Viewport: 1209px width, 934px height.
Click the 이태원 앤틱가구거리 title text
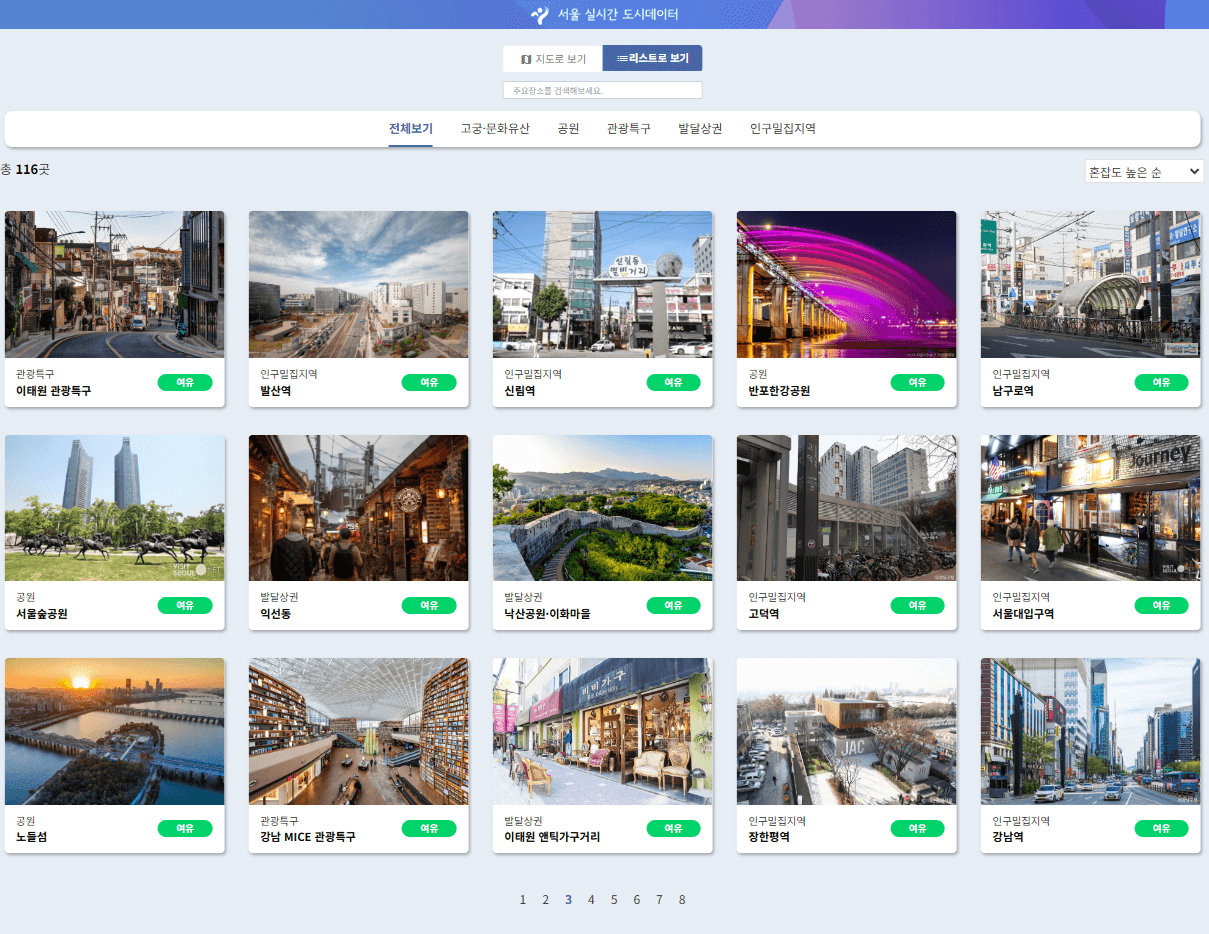(x=552, y=837)
